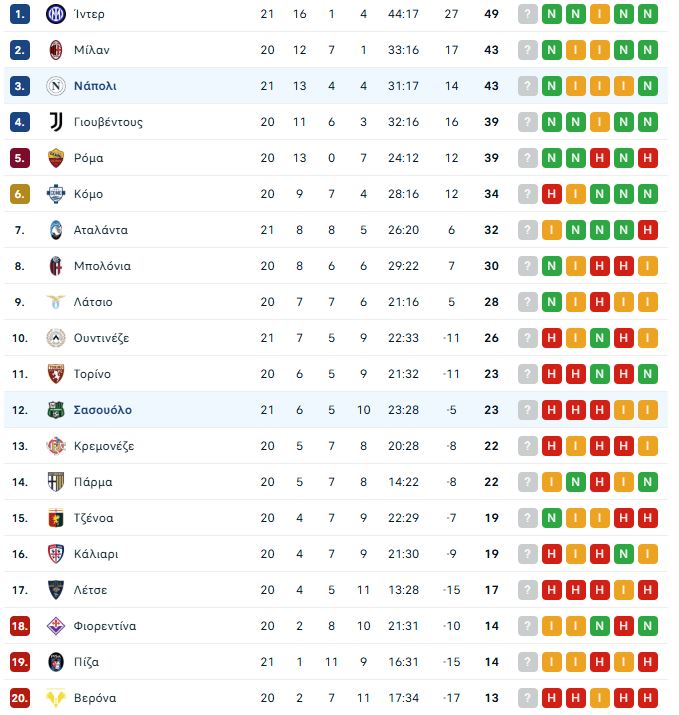Click the red position badge 18

coord(20,626)
